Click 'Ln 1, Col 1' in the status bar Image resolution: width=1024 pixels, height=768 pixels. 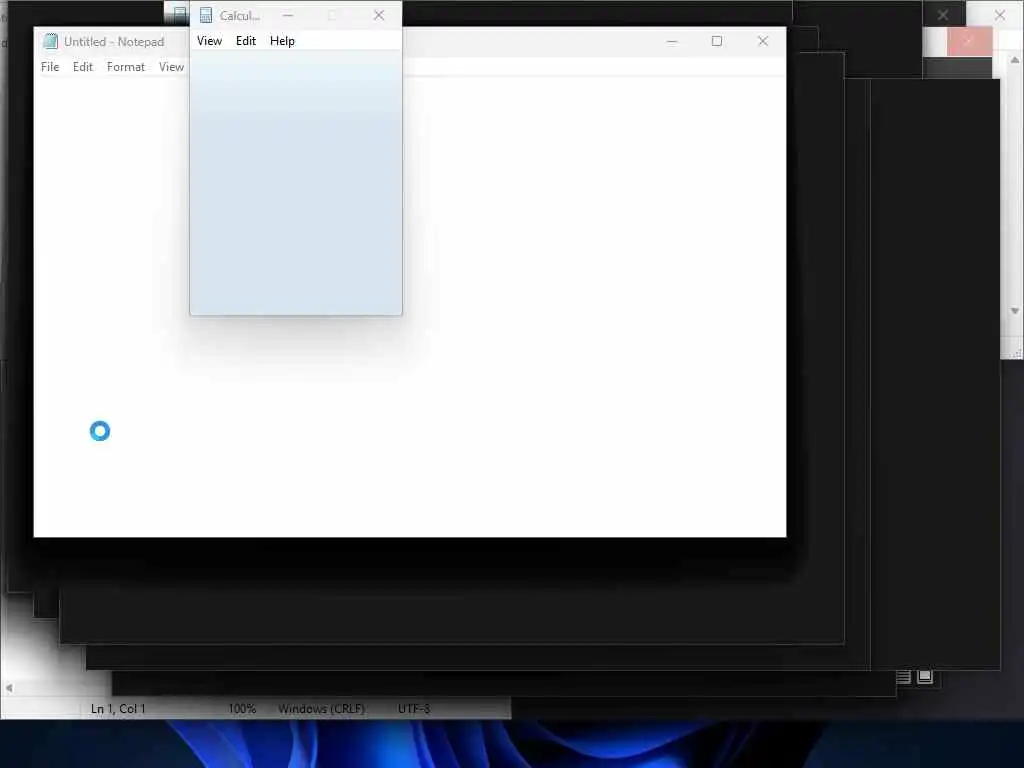pyautogui.click(x=118, y=709)
